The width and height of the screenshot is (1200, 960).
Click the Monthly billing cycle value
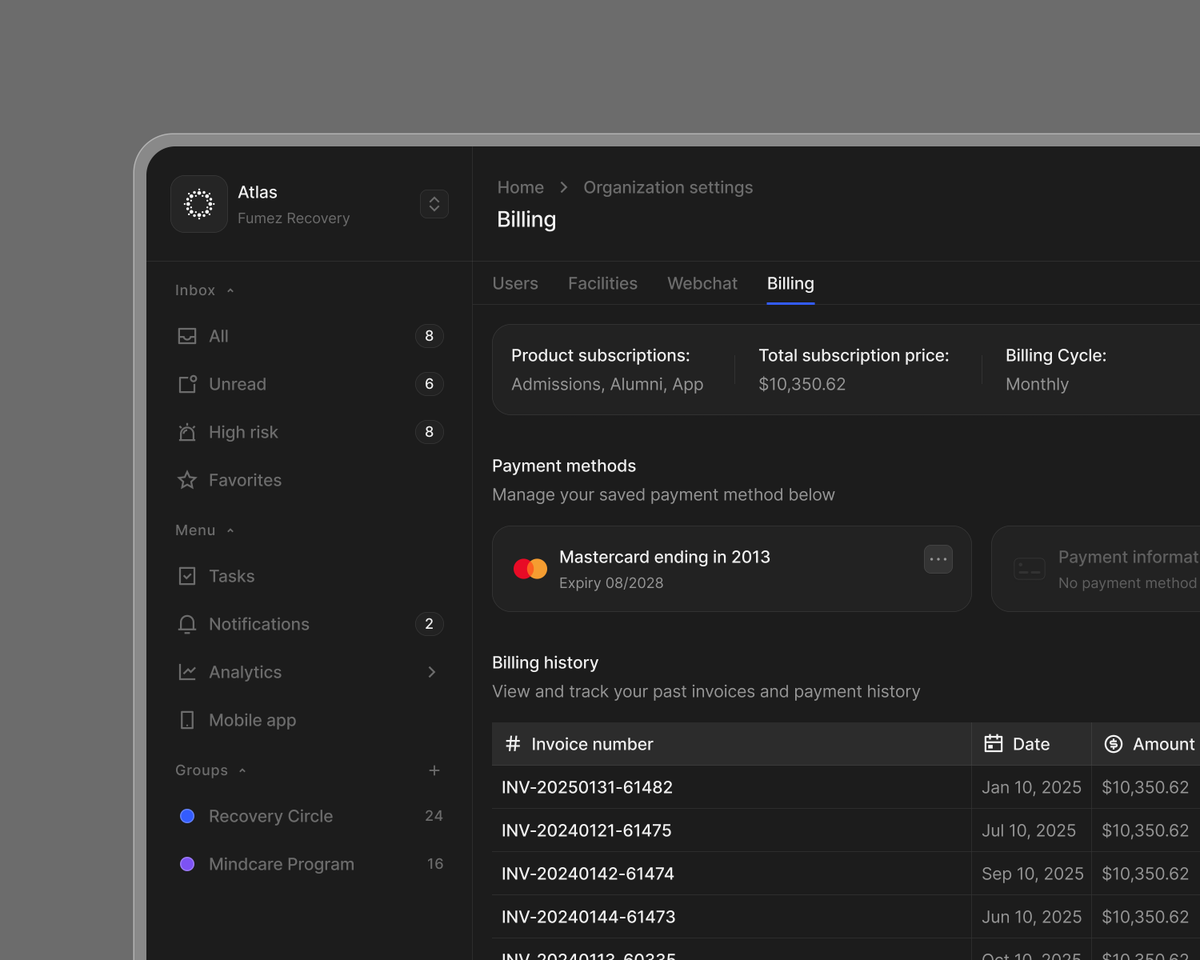coord(1037,384)
